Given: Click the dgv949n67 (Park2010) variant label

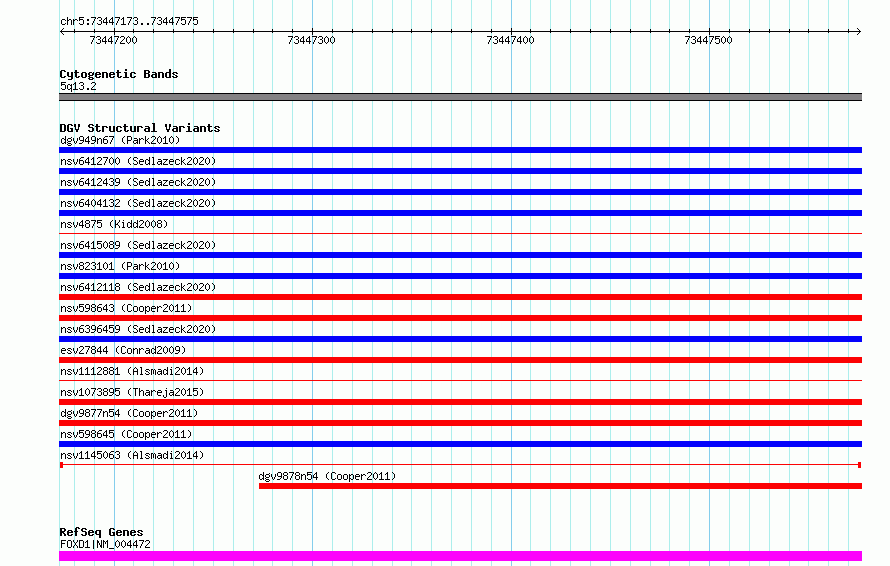Looking at the screenshot, I should pyautogui.click(x=120, y=140).
